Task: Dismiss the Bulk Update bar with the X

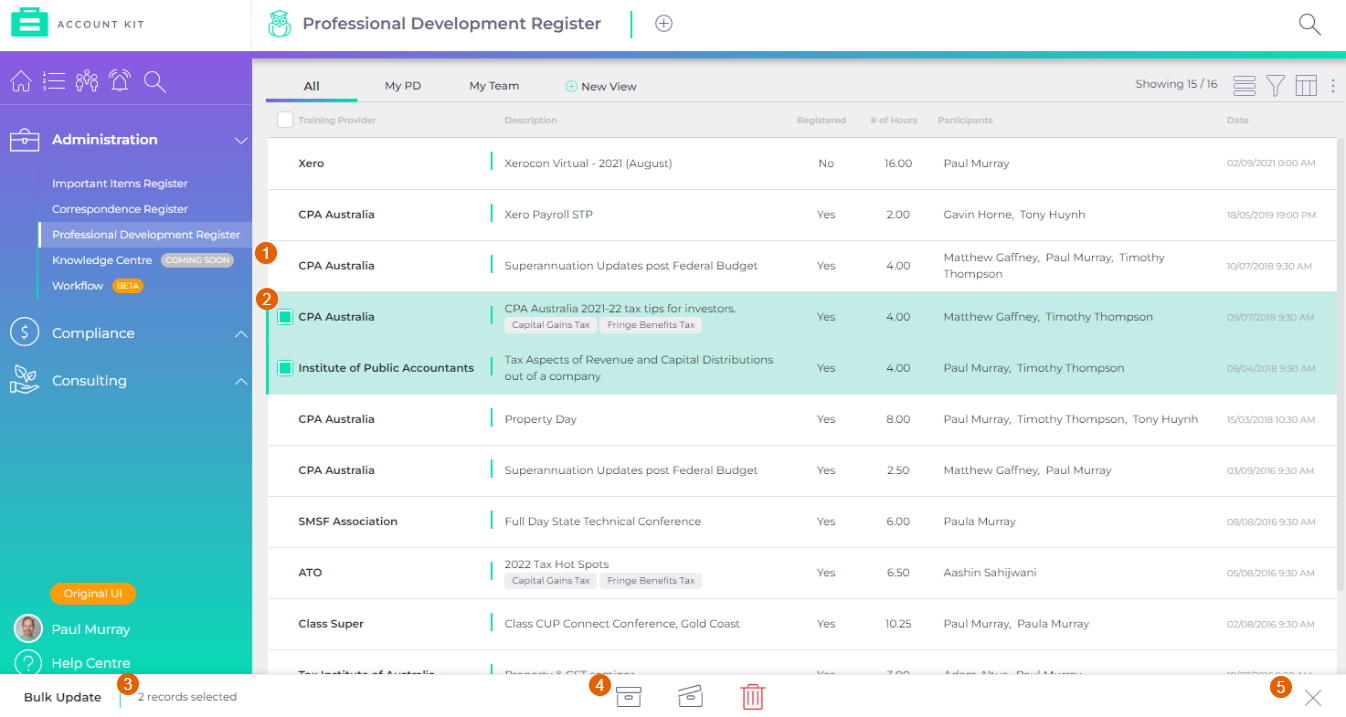Action: point(1313,698)
